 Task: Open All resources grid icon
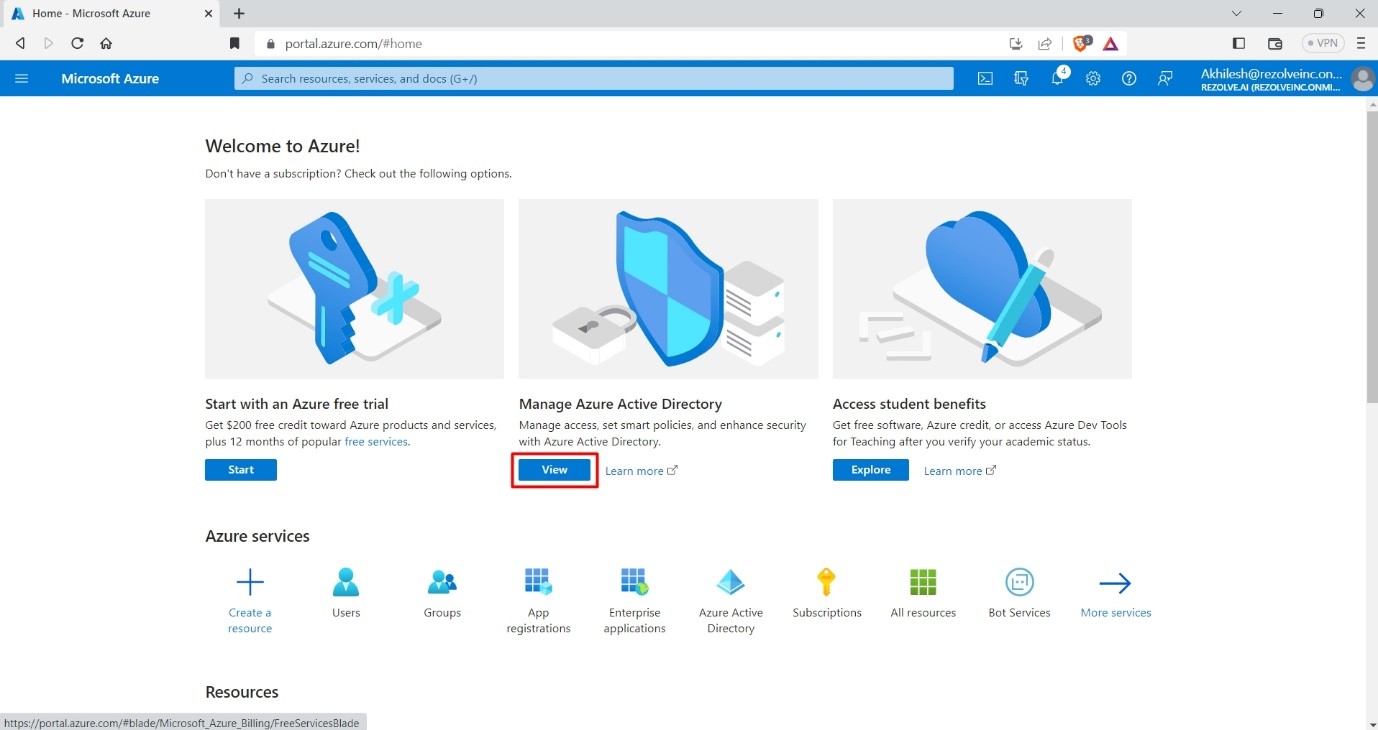(923, 582)
